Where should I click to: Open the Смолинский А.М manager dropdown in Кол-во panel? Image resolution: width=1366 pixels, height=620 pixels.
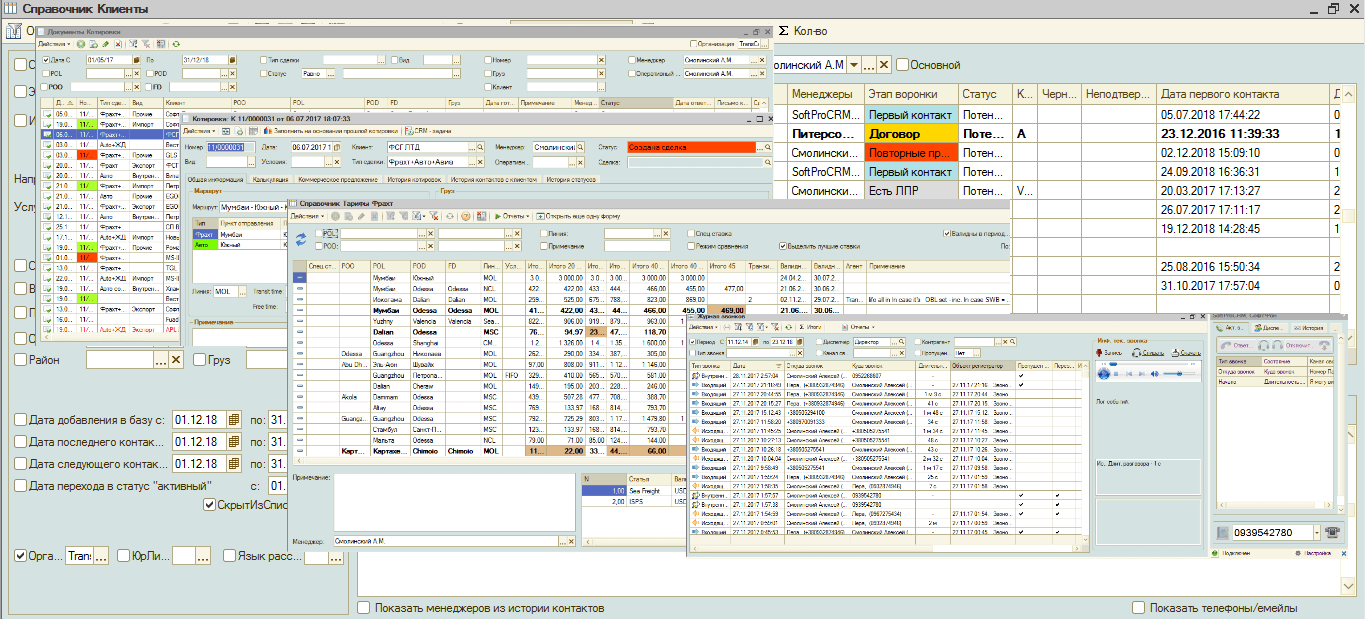(x=853, y=64)
